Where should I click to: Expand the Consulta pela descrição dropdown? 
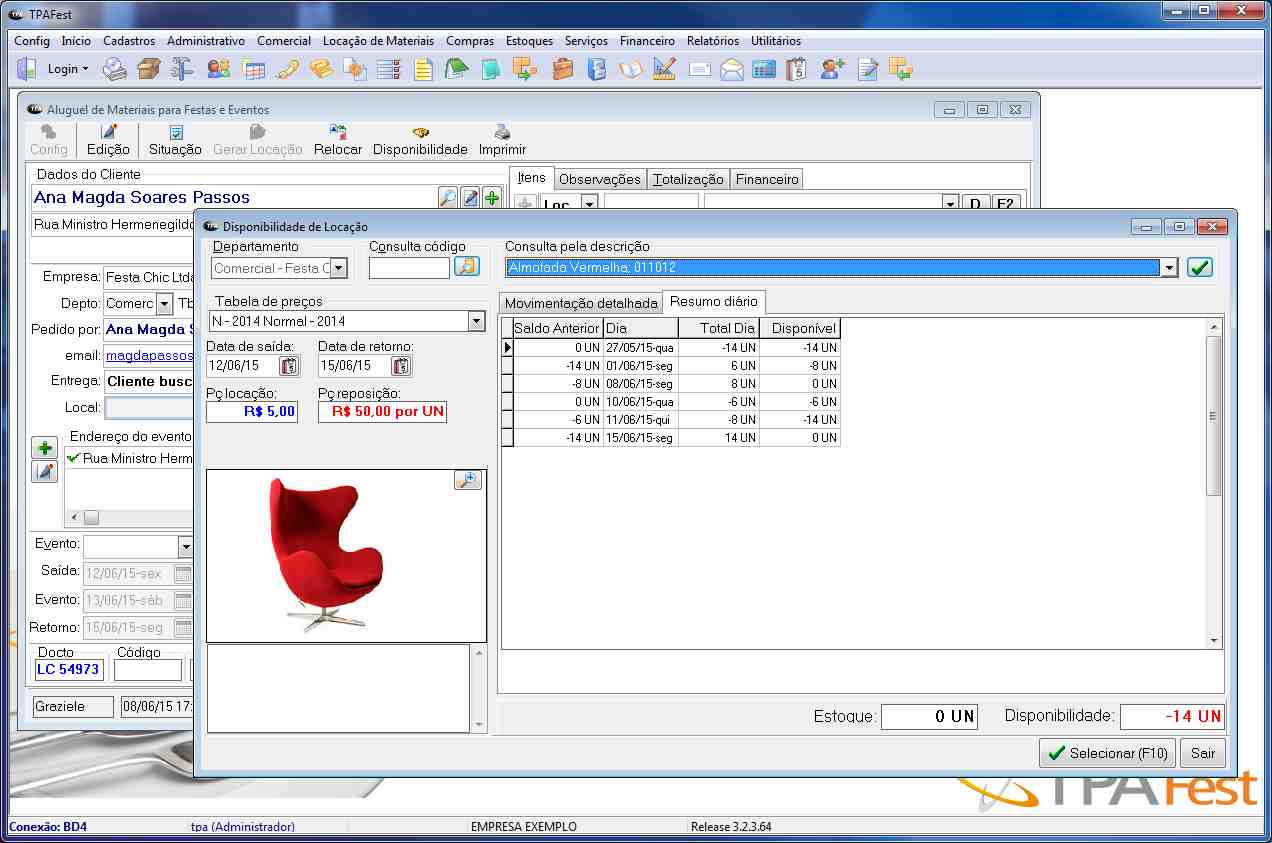(x=1169, y=268)
